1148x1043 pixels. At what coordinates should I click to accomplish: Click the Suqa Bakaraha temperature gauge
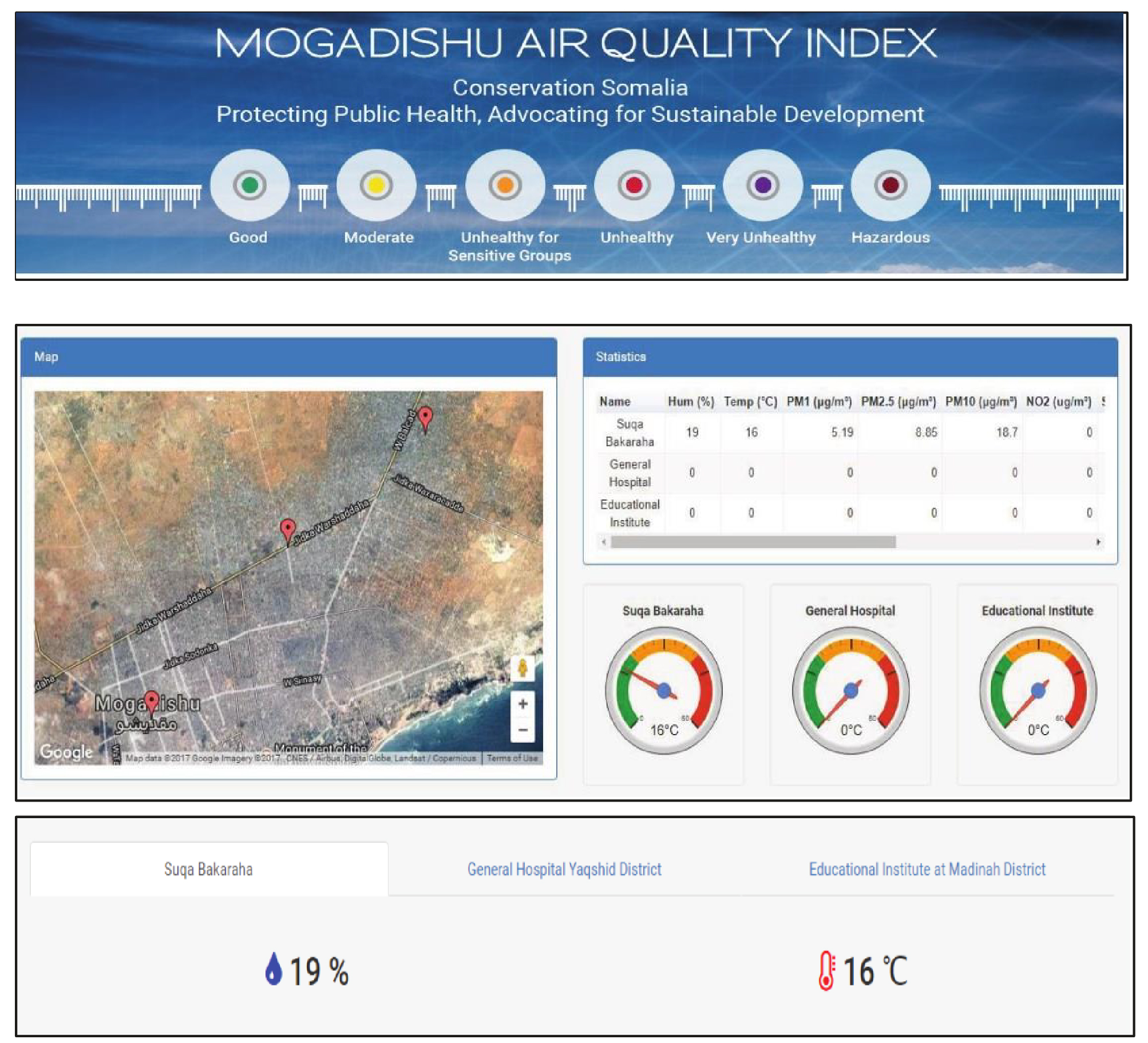pos(664,690)
